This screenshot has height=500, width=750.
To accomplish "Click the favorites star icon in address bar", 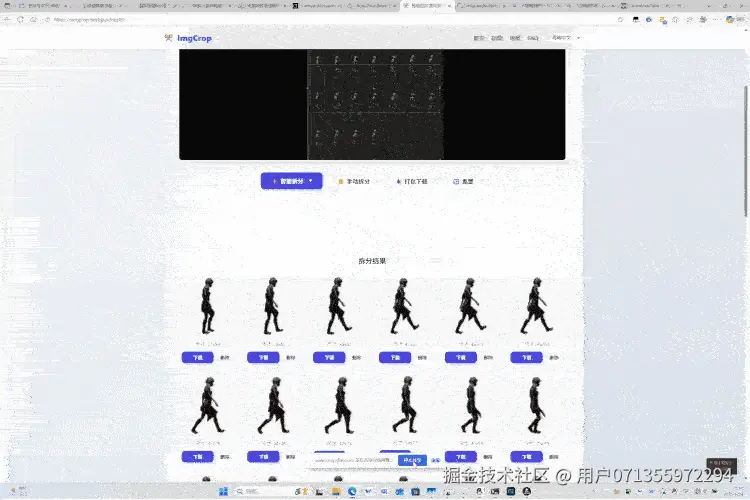I will [621, 20].
